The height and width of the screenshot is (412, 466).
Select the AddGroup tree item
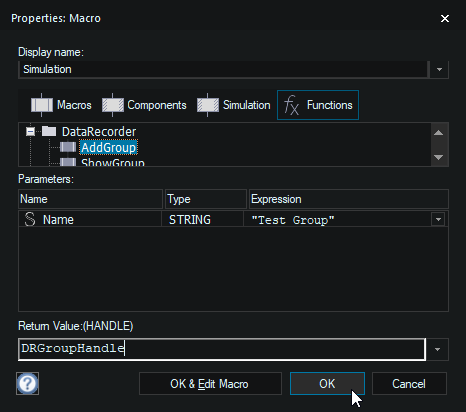coord(108,147)
